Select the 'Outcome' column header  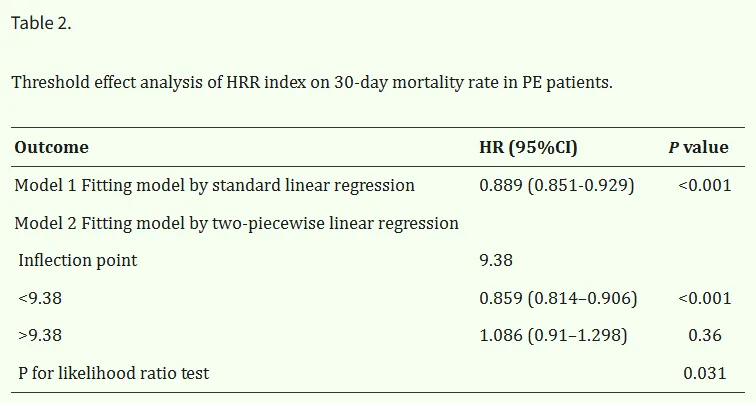click(x=52, y=147)
